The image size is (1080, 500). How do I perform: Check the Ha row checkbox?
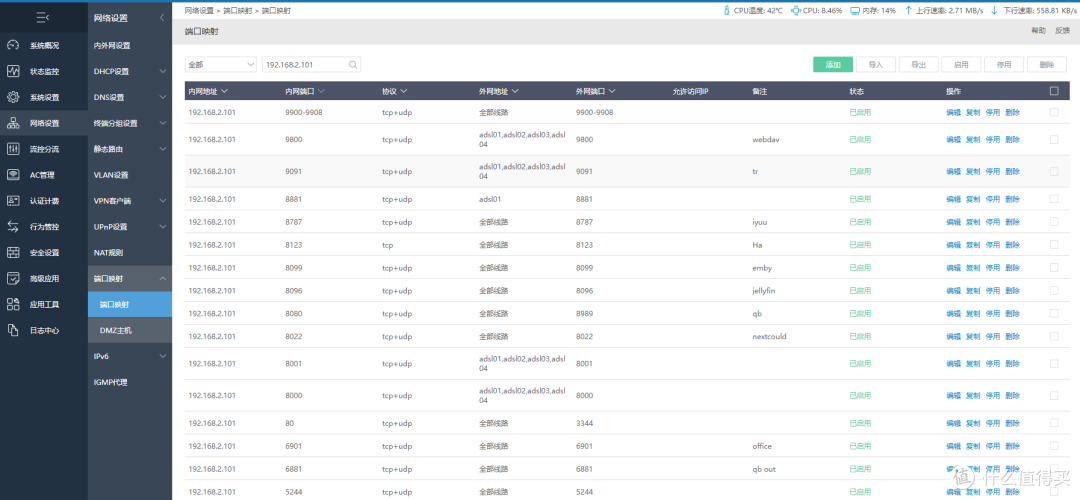1054,244
